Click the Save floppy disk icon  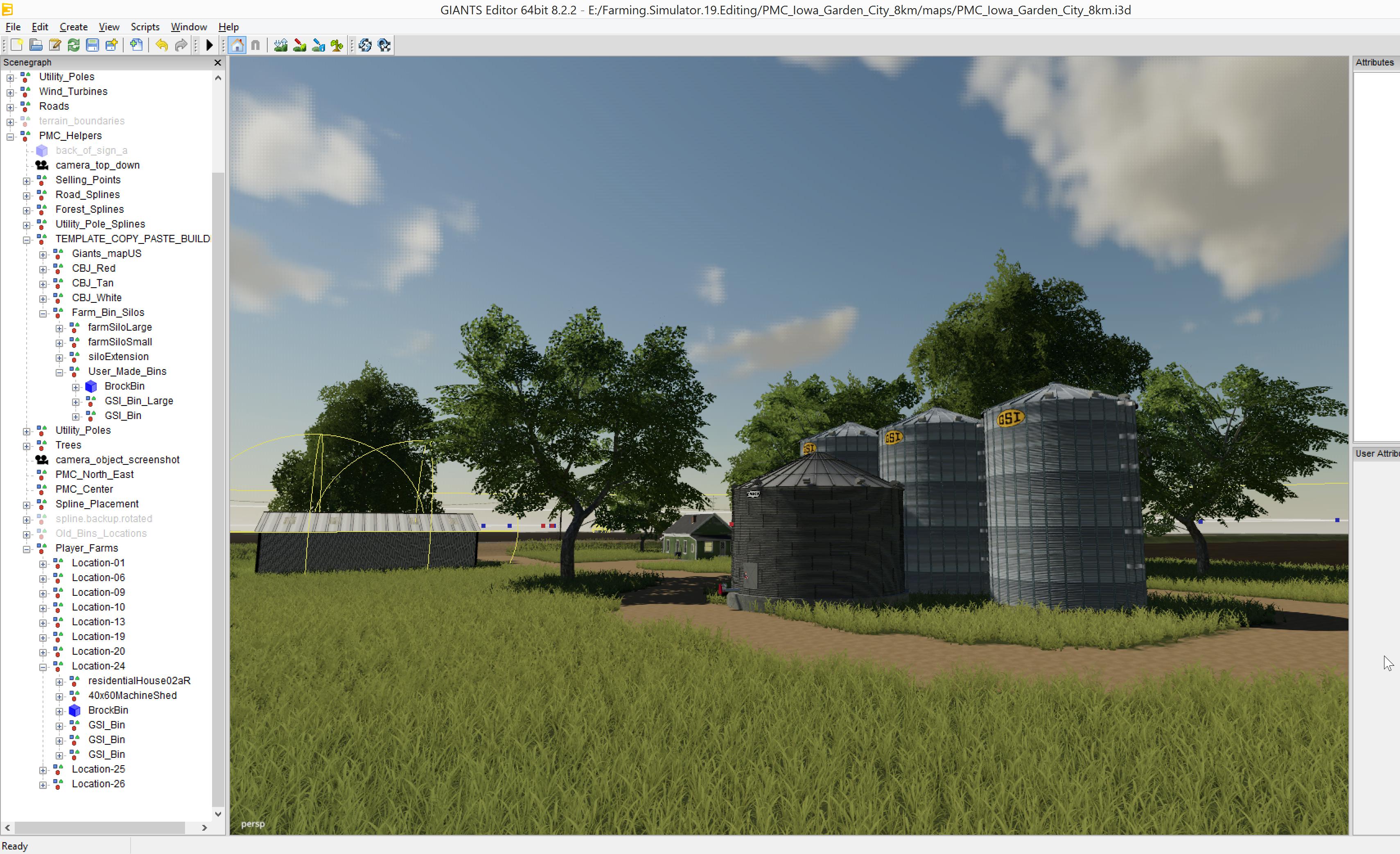(92, 45)
